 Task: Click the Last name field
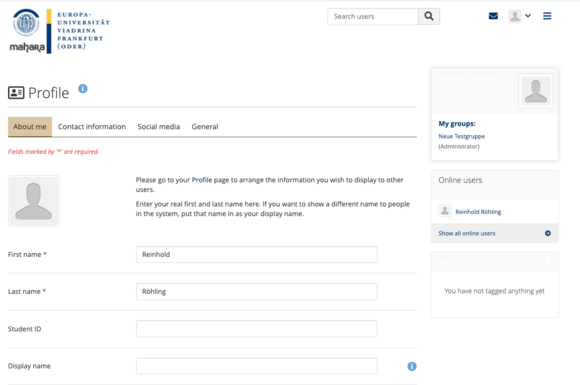pos(257,291)
